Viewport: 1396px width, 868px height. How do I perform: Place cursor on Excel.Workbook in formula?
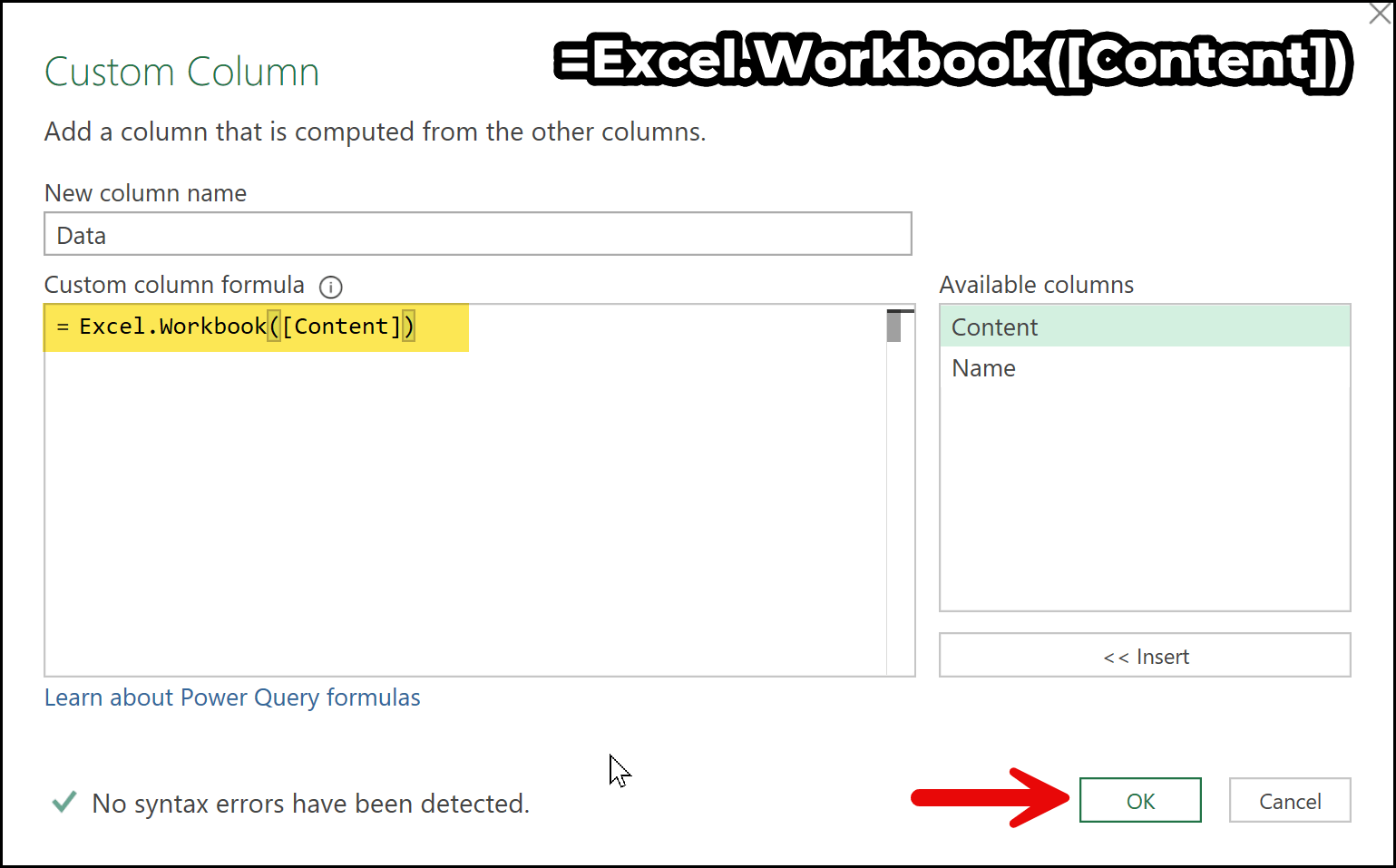pos(172,327)
